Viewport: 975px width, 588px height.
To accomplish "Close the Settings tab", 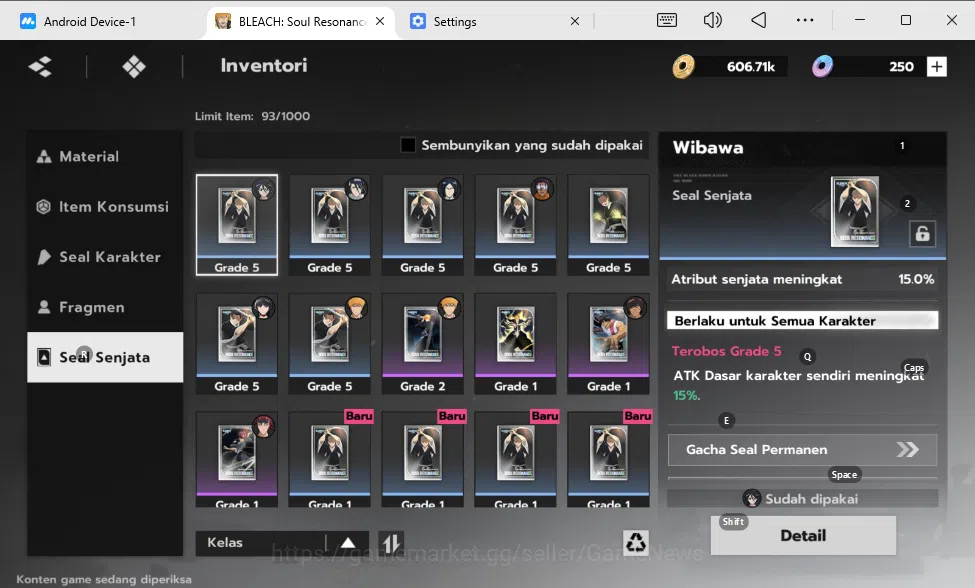I will click(575, 21).
